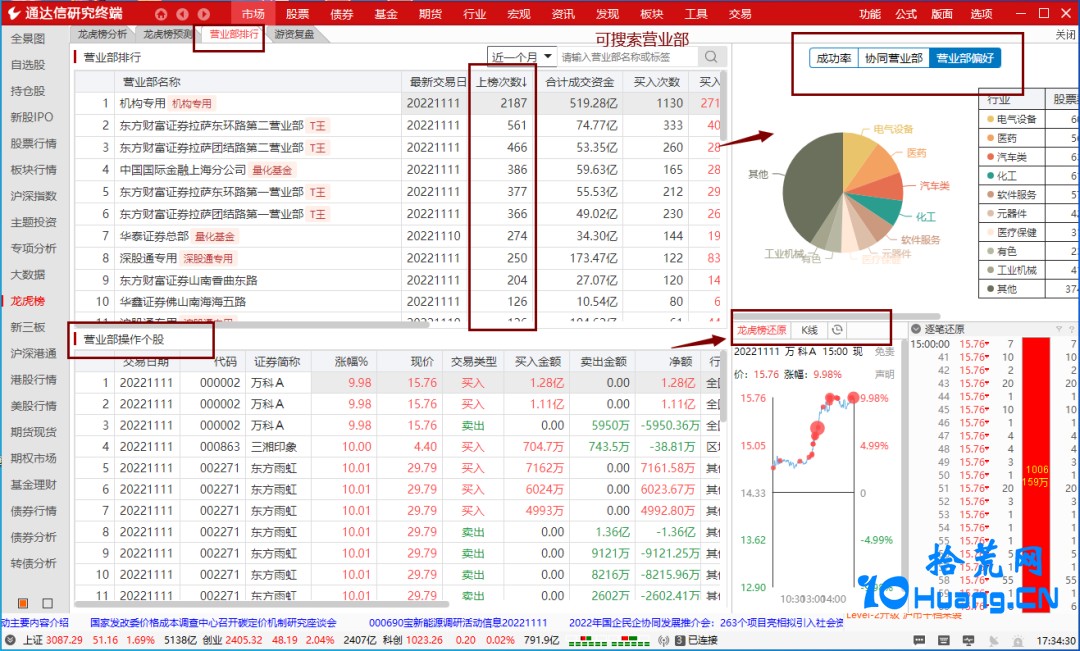The width and height of the screenshot is (1080, 651).
Task: Click the 关闭 link at top right
Action: 1065,34
